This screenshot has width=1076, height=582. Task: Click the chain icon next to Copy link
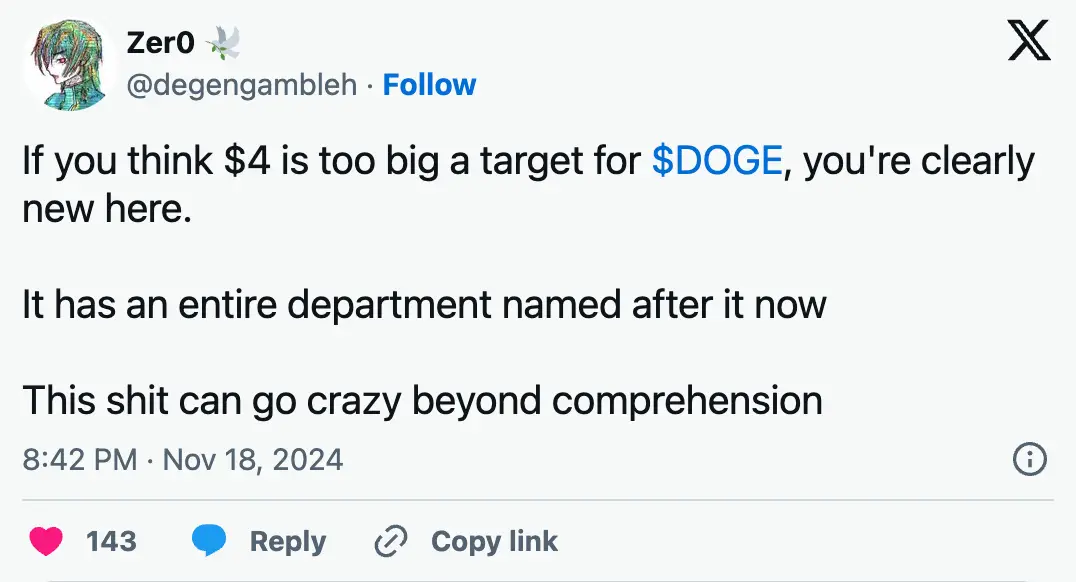(x=390, y=541)
